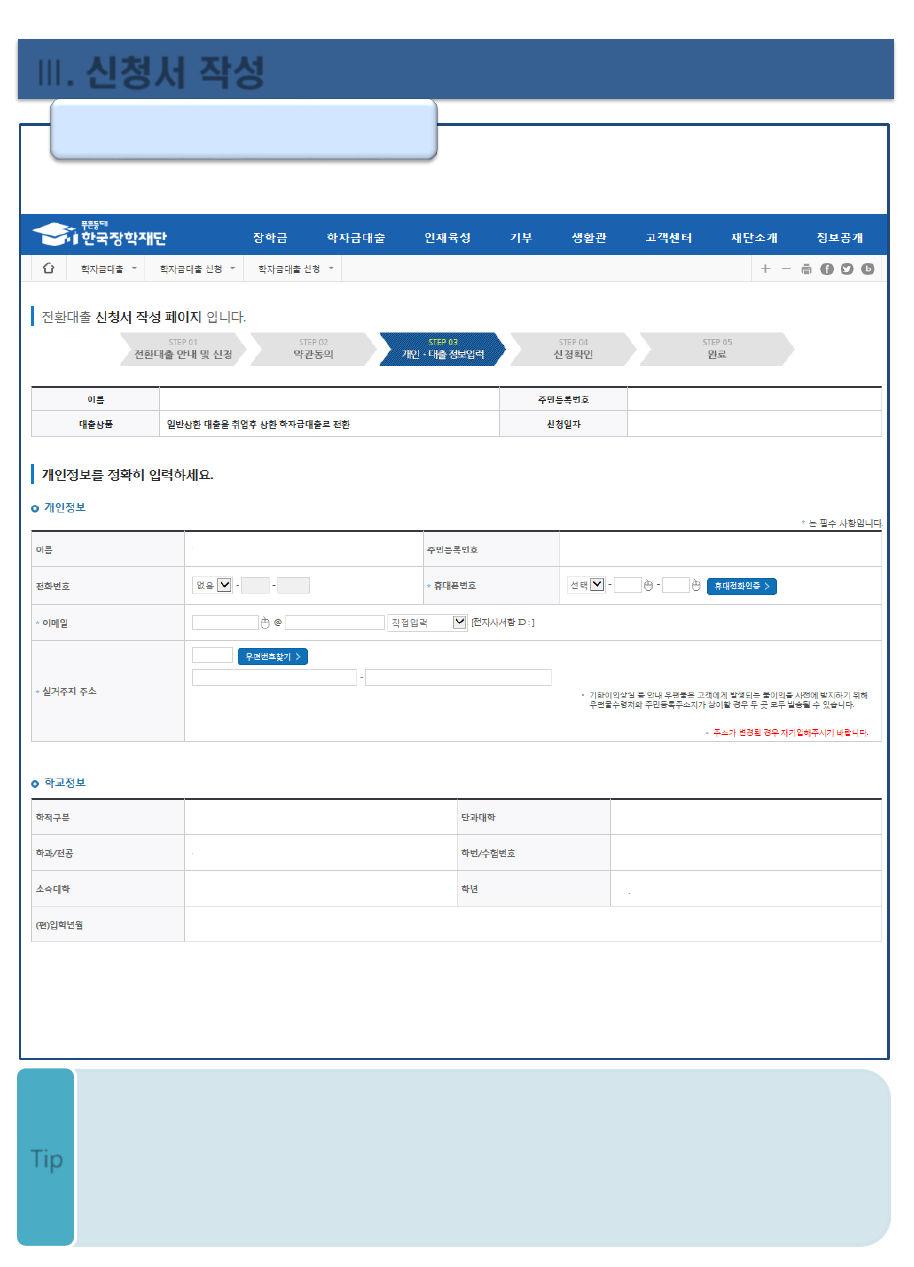Screen dimensions: 914x1267
Task: Open the 휴대폰번호 prefix dropdown
Action: pos(597,586)
